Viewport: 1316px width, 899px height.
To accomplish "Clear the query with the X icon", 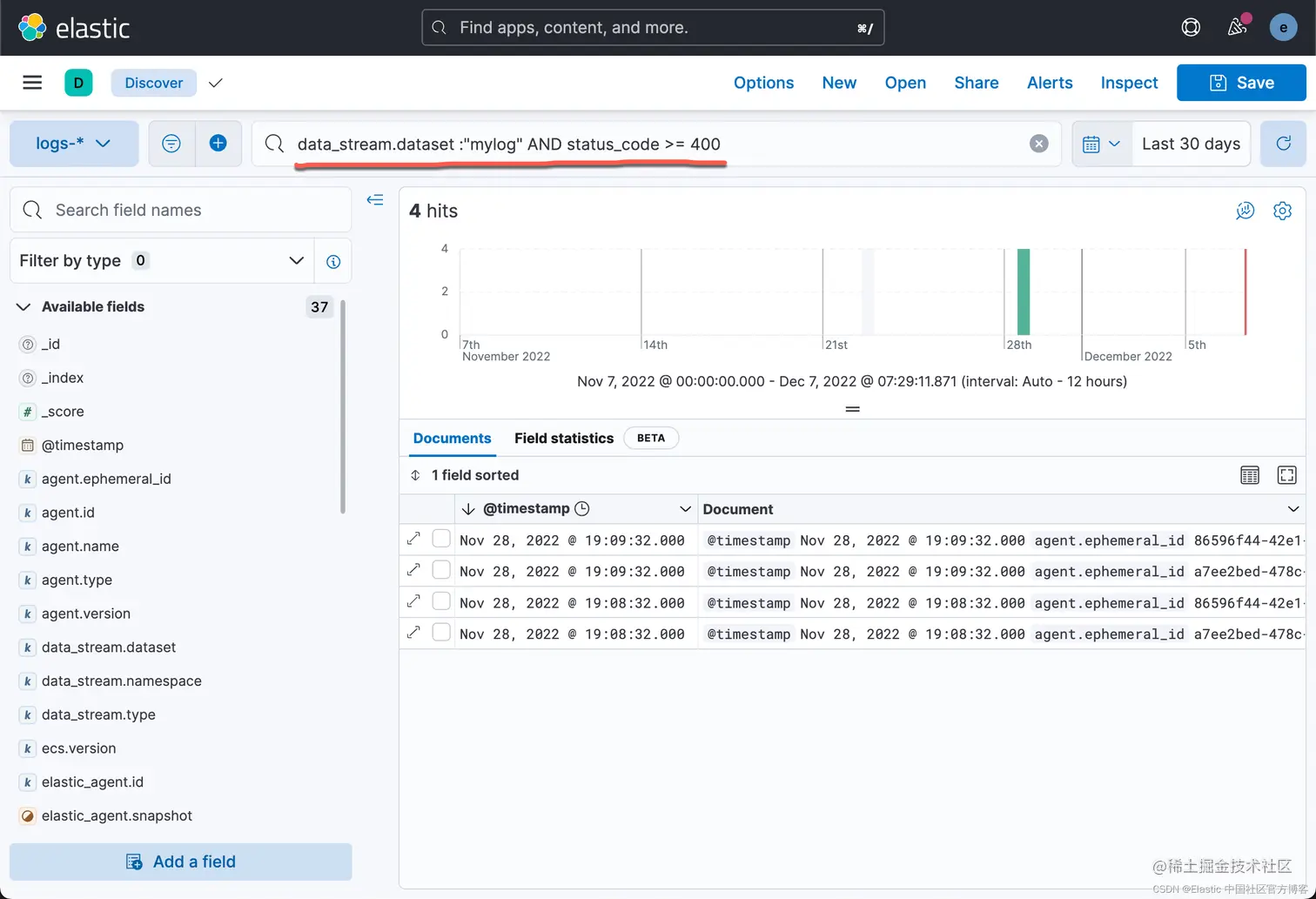I will 1038,144.
